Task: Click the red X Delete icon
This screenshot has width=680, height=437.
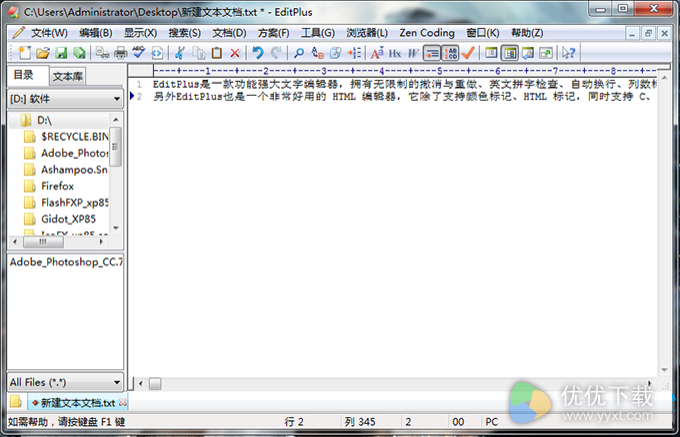Action: point(235,53)
